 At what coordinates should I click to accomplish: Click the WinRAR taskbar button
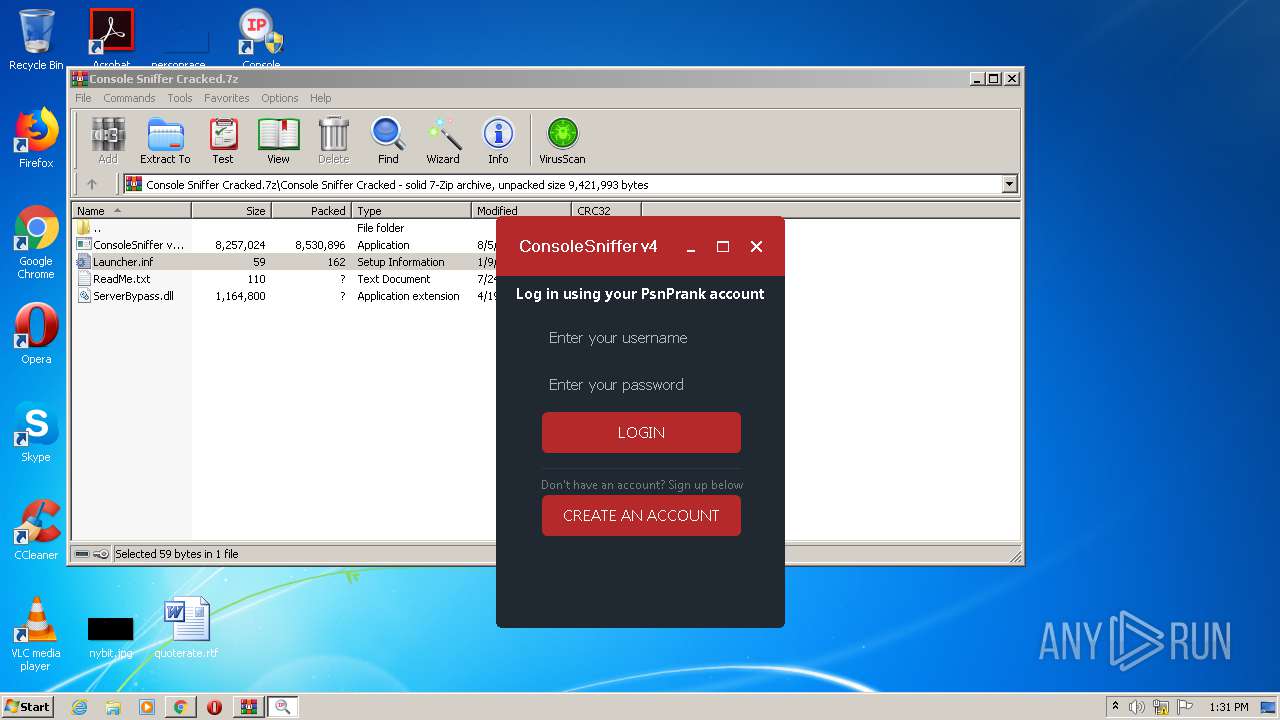coord(248,707)
